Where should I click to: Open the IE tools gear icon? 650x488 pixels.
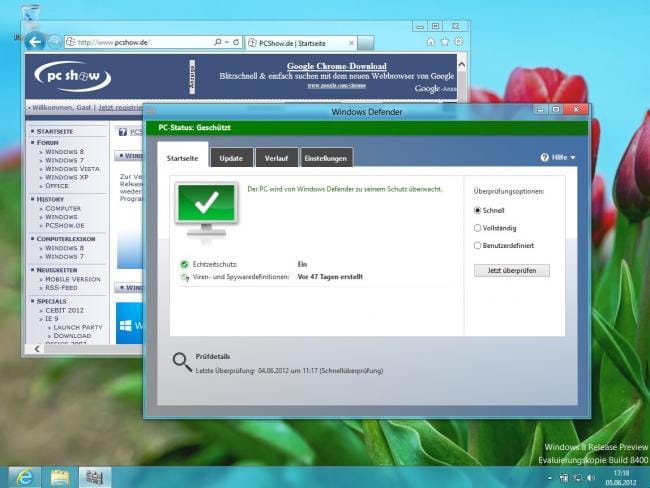click(x=459, y=41)
